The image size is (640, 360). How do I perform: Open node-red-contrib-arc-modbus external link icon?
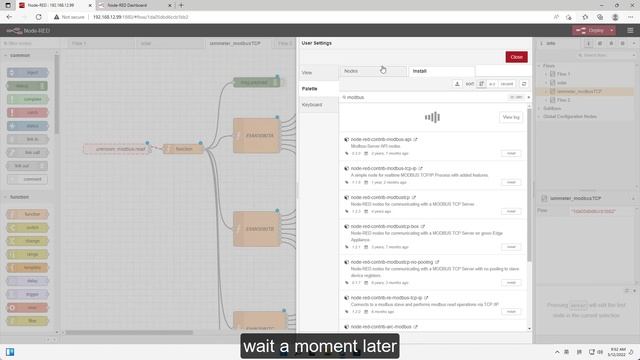click(416, 327)
